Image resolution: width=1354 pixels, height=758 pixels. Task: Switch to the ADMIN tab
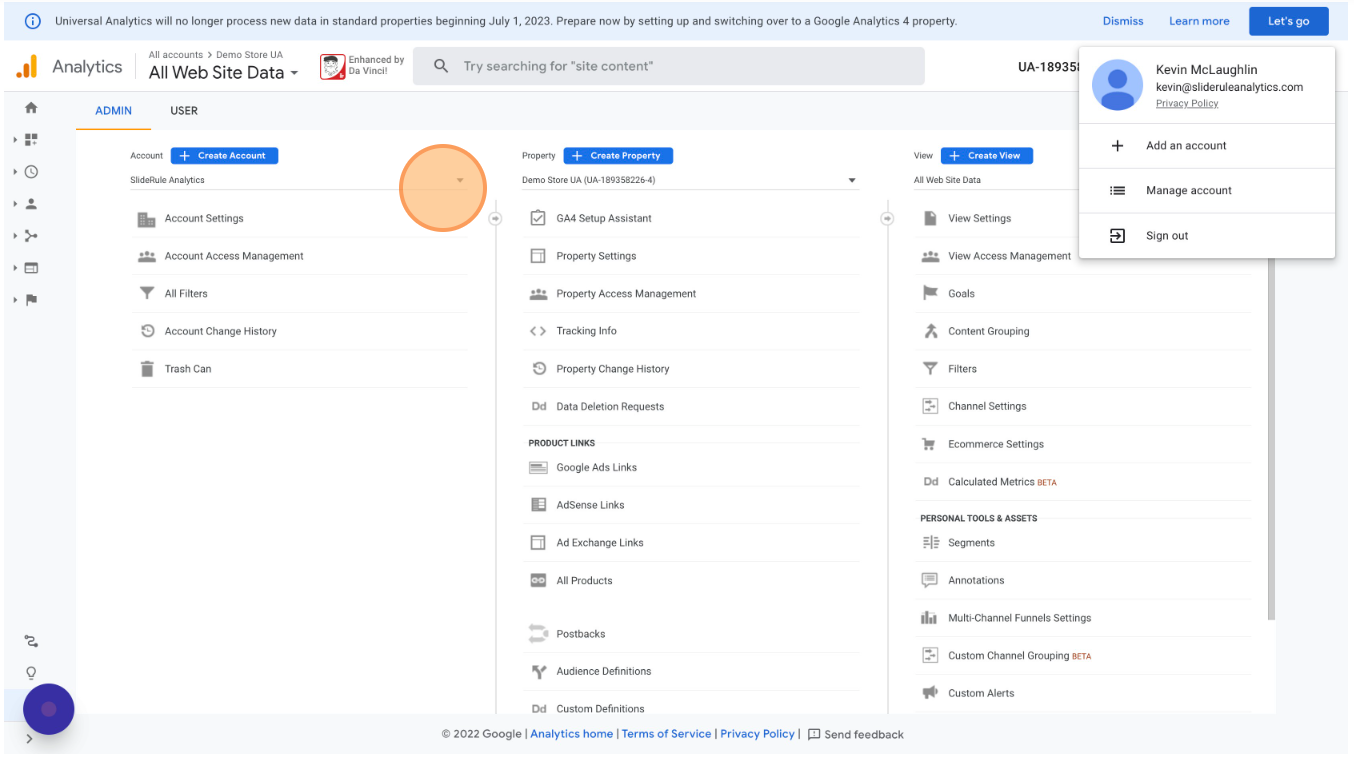[113, 111]
